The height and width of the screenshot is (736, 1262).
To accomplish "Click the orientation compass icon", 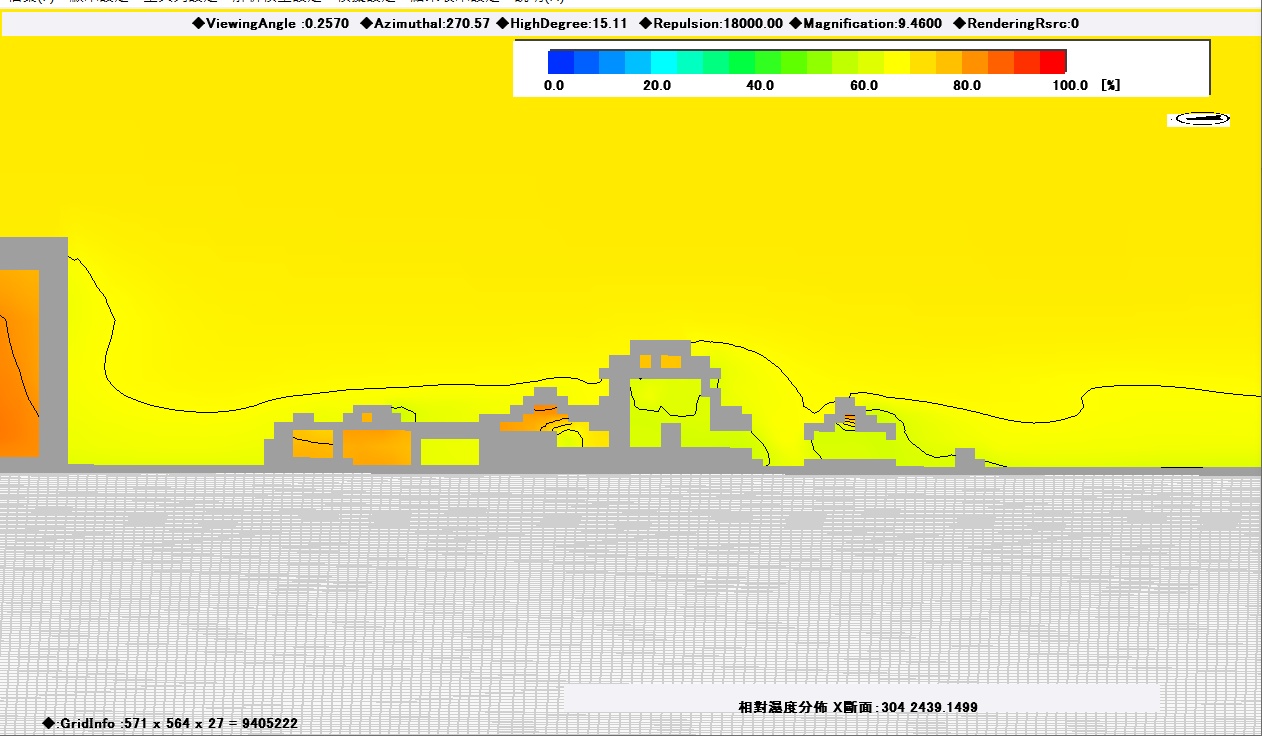I will point(1198,119).
